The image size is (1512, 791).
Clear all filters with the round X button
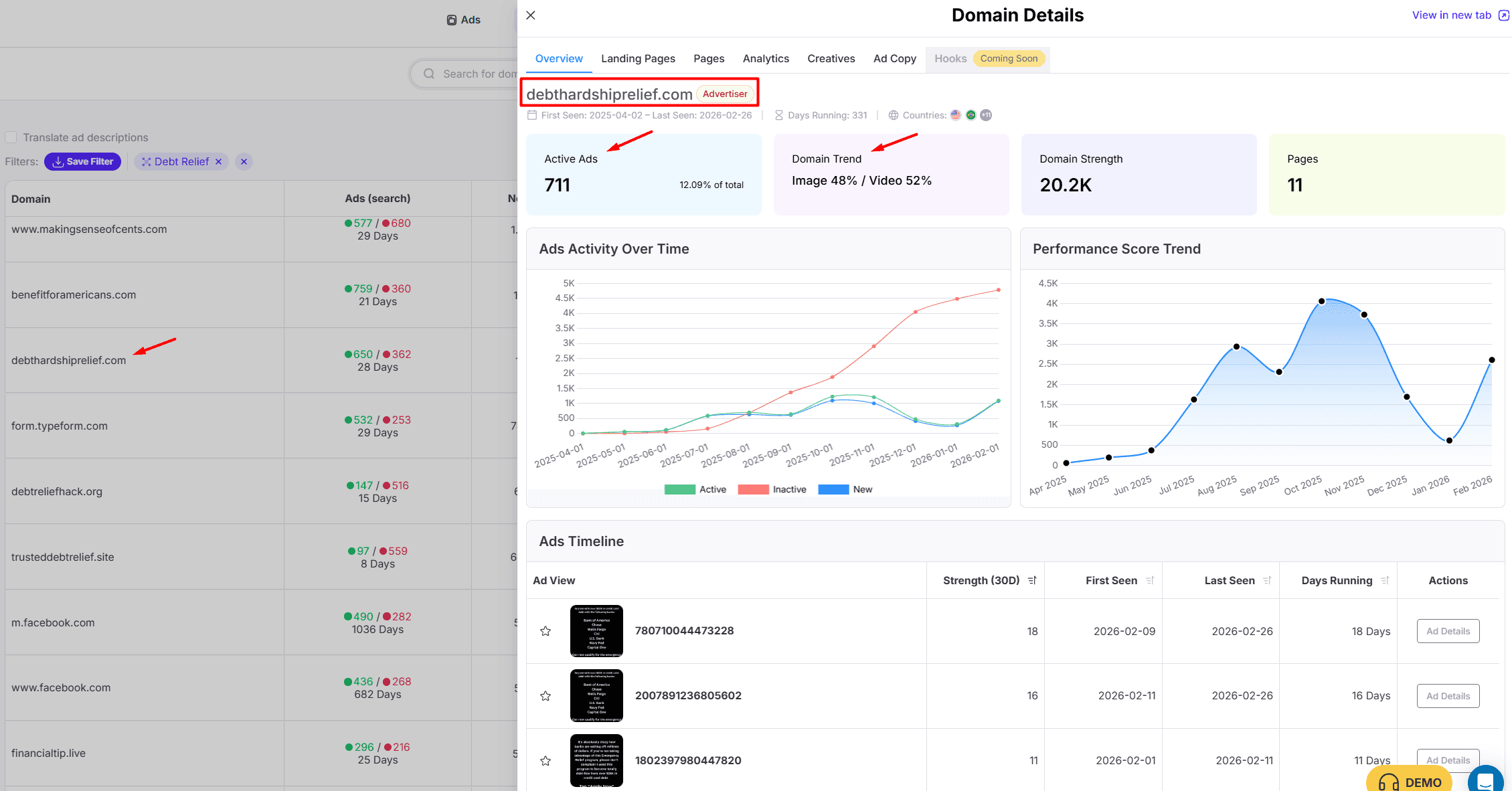click(x=244, y=162)
